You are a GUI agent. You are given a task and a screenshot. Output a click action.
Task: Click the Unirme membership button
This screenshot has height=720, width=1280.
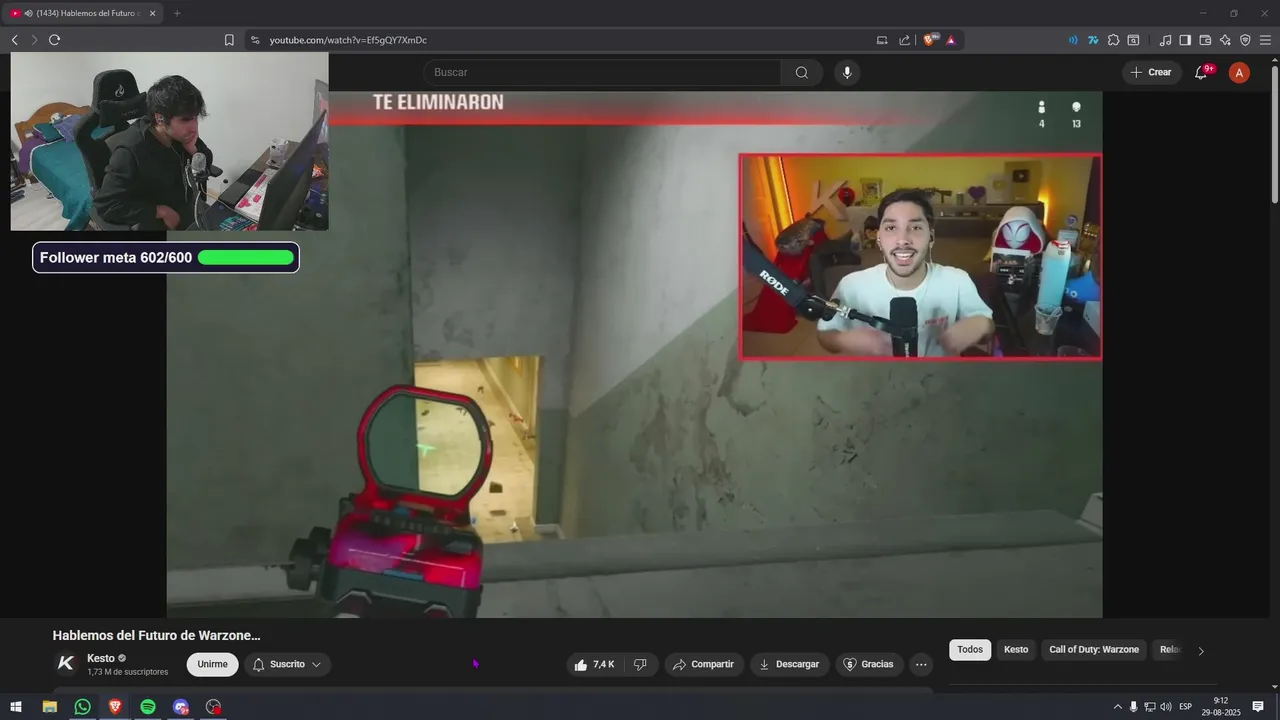click(212, 664)
